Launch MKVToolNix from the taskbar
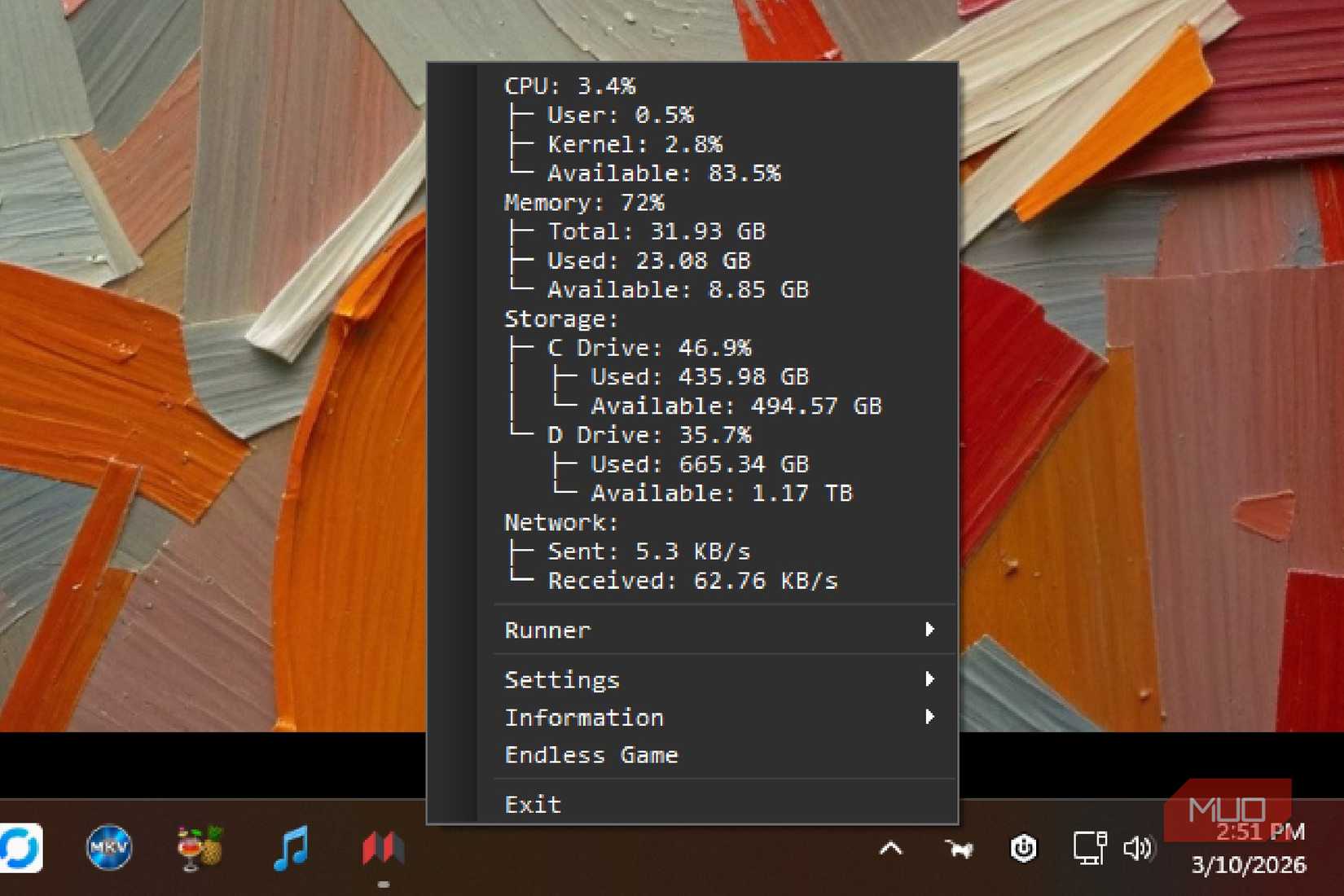This screenshot has height=896, width=1344. point(108,847)
